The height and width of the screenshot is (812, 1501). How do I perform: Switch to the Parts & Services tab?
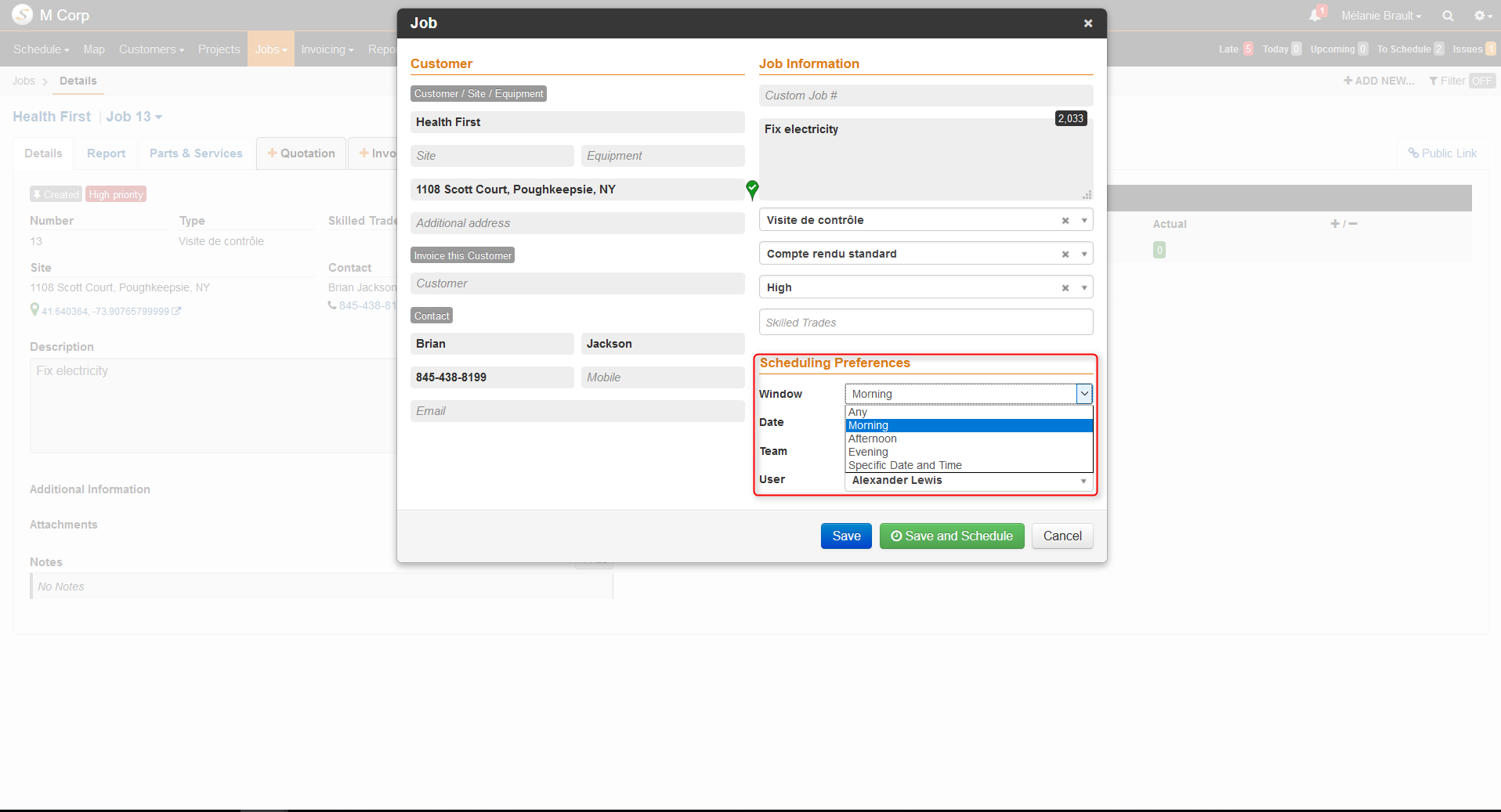(196, 153)
